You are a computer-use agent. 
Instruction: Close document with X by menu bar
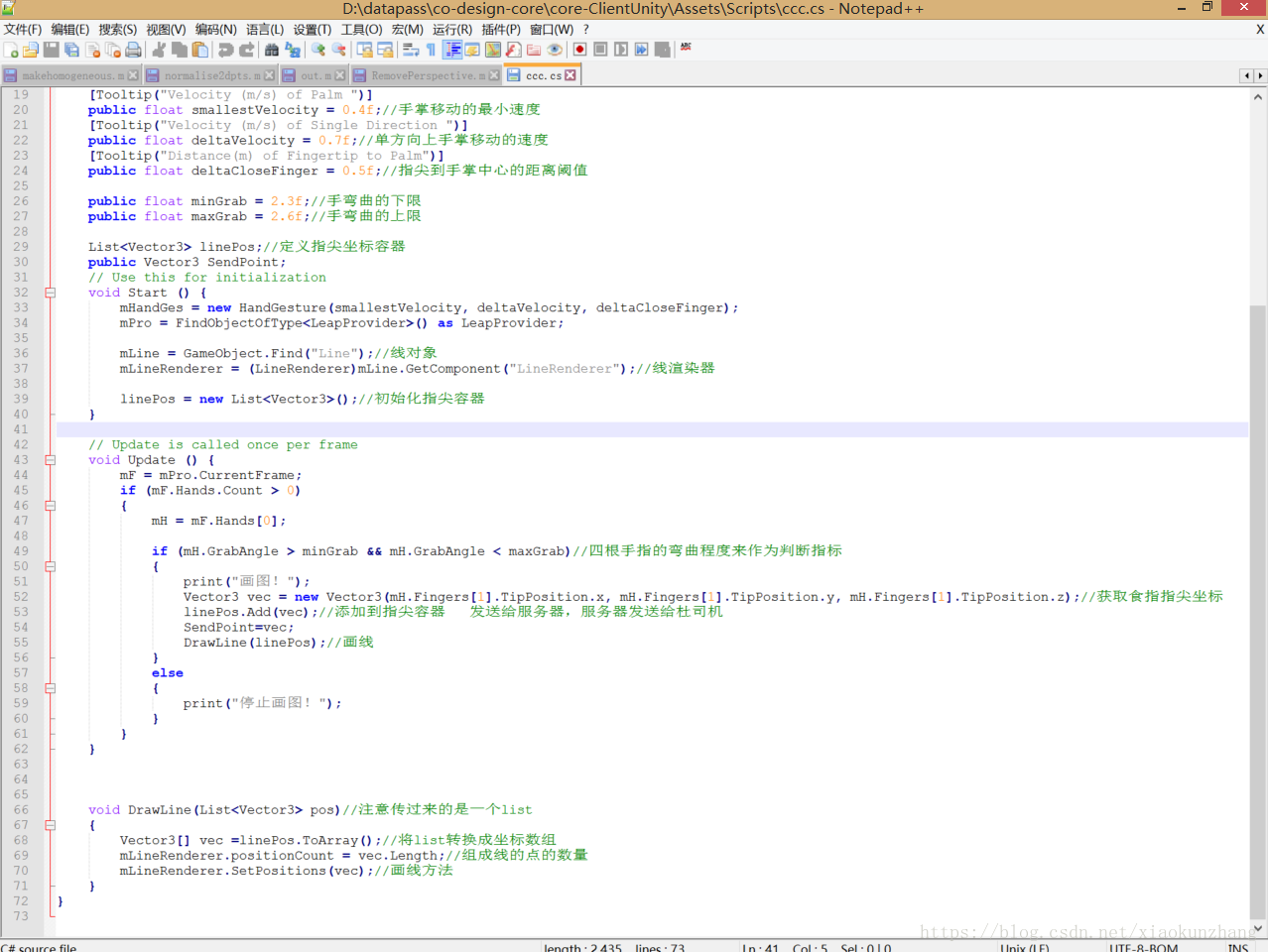[x=1260, y=30]
